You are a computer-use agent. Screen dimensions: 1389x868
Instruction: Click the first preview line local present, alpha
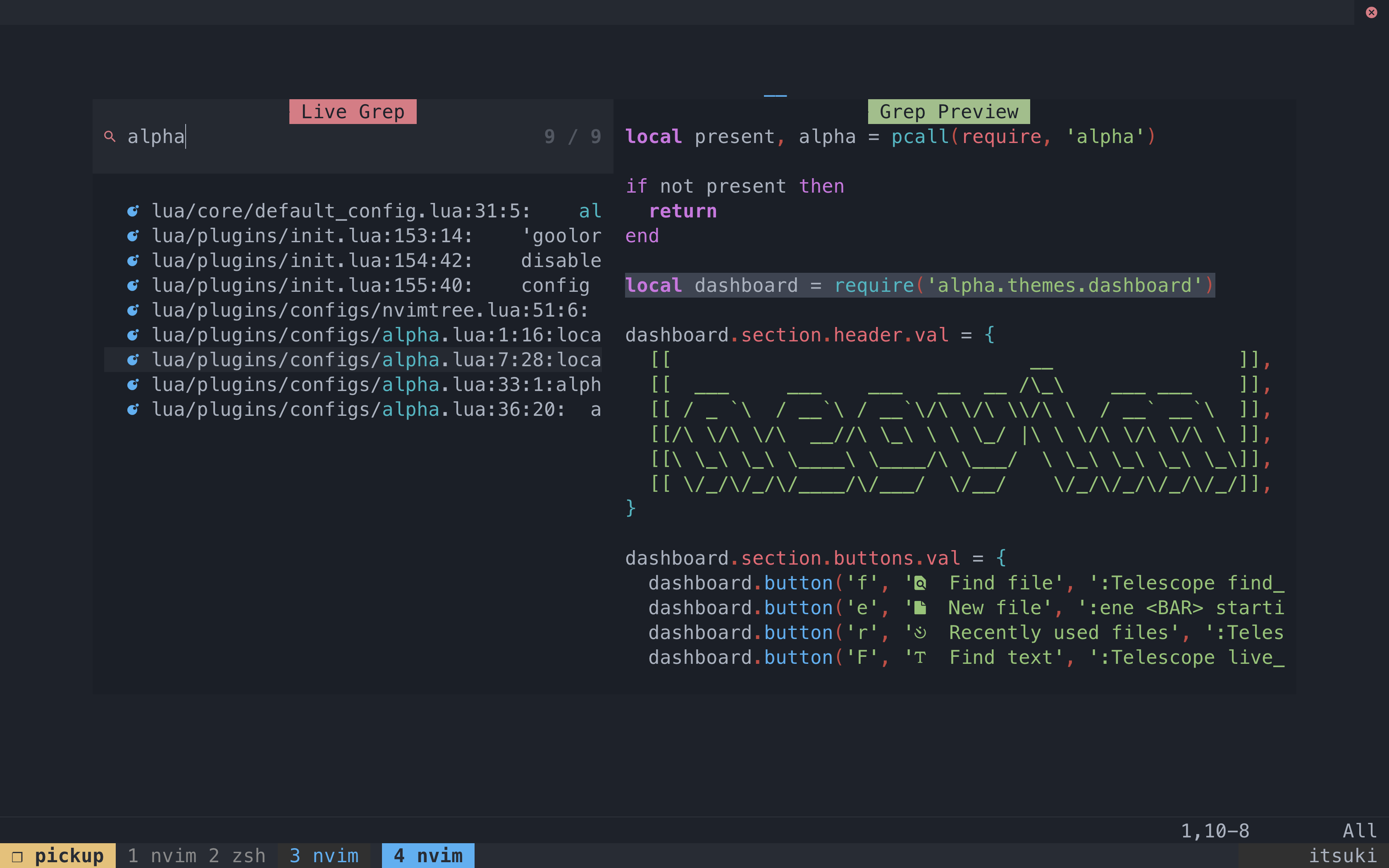[890, 137]
